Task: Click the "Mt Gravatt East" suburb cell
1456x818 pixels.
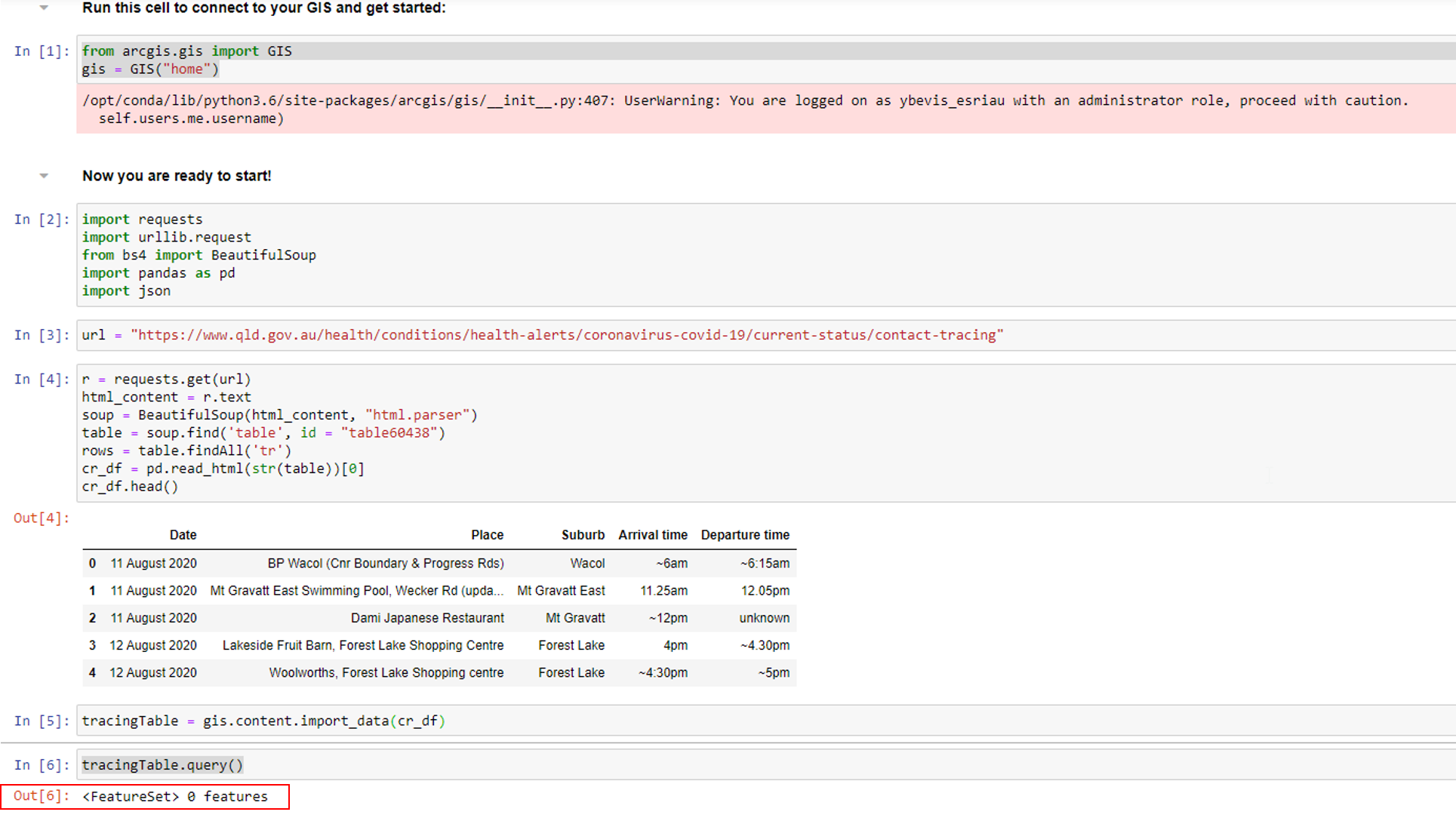Action: point(561,591)
